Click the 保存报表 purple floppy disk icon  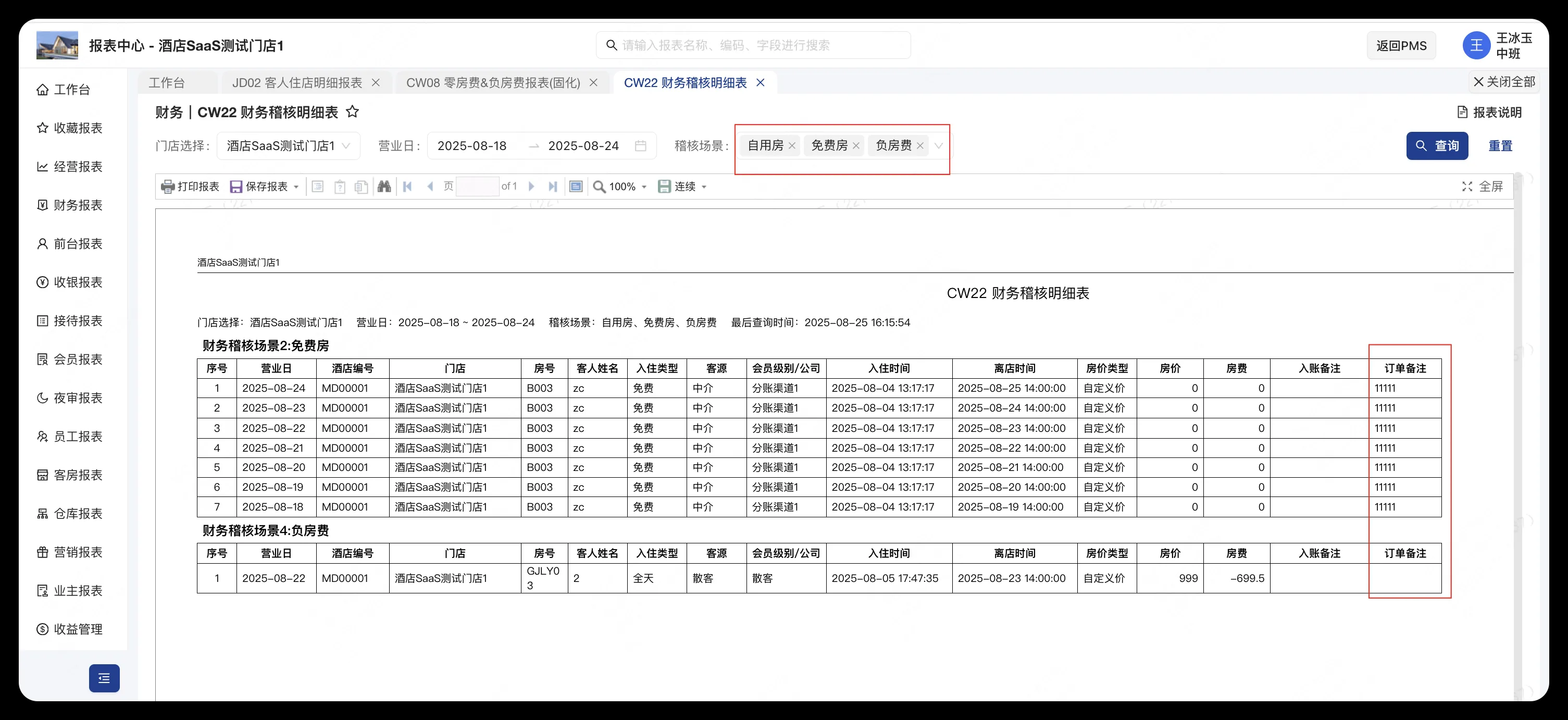[x=235, y=186]
